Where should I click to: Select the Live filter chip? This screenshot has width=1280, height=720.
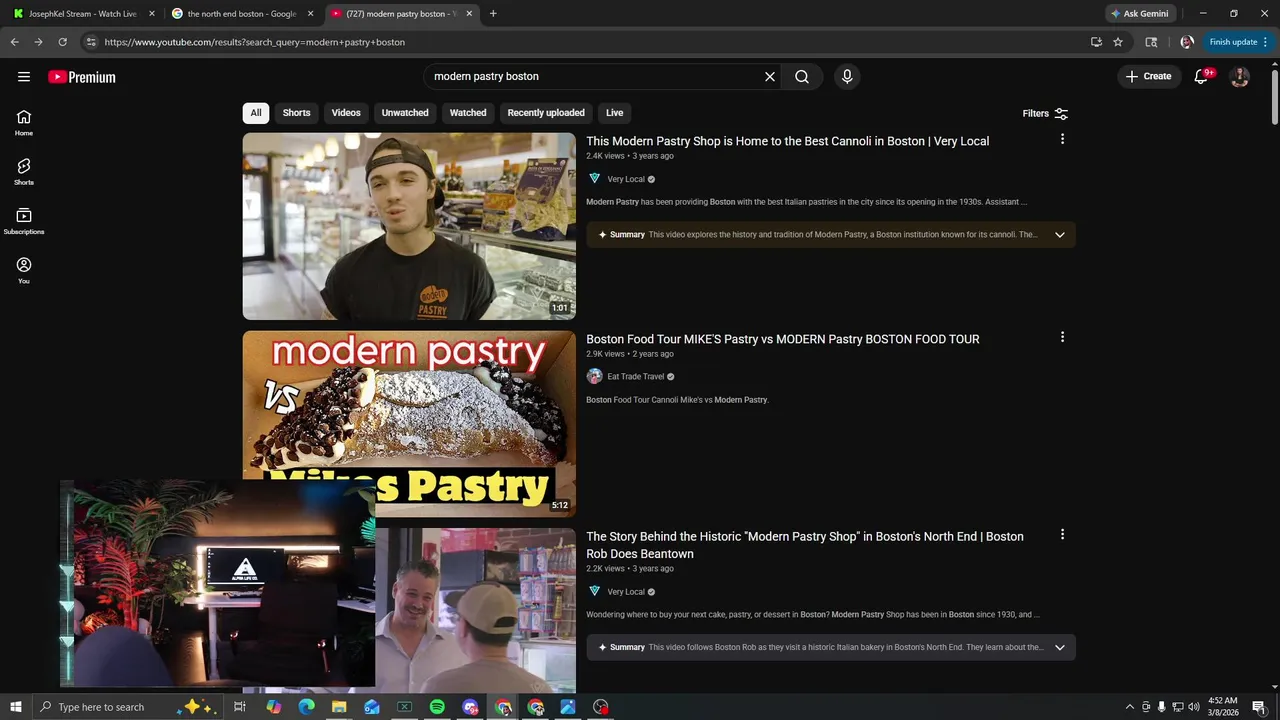click(615, 113)
